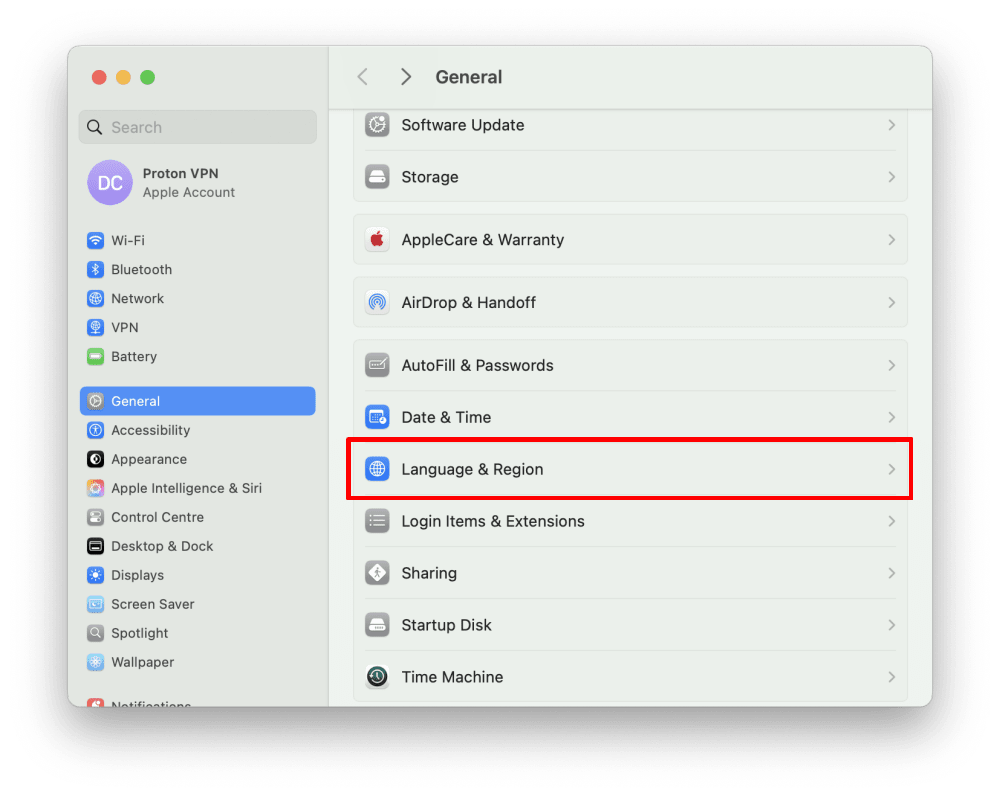Click the 'Battery' sidebar label

pyautogui.click(x=134, y=357)
